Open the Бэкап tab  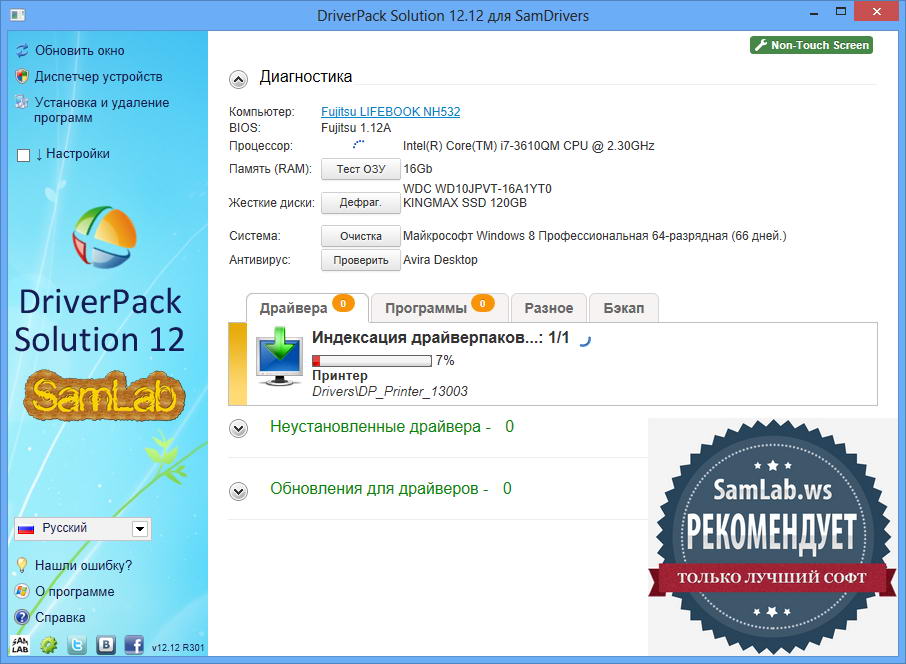623,308
